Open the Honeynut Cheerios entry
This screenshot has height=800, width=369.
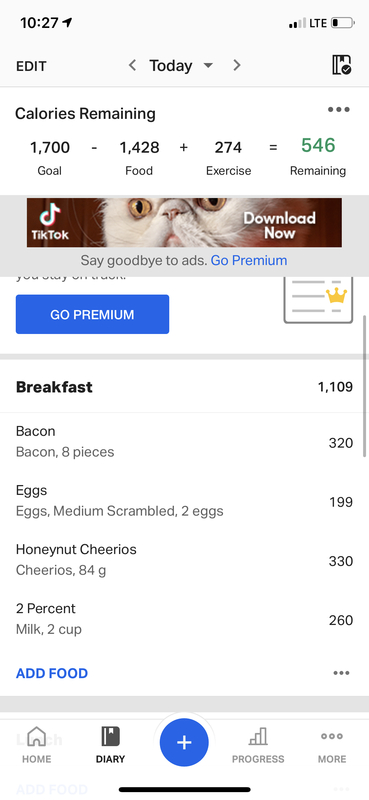[x=184, y=560]
